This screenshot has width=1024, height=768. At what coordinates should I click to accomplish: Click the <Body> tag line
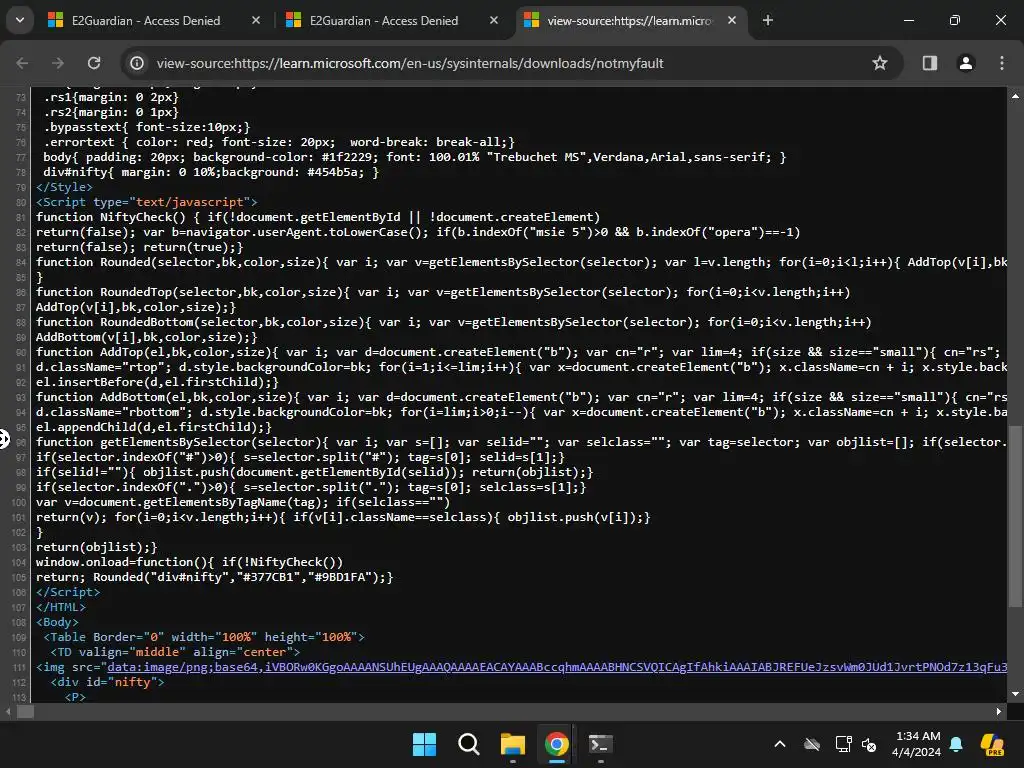pos(57,622)
